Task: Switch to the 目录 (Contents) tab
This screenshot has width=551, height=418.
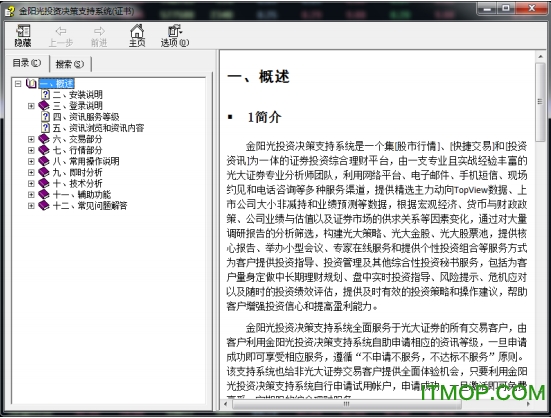Action: click(x=27, y=63)
